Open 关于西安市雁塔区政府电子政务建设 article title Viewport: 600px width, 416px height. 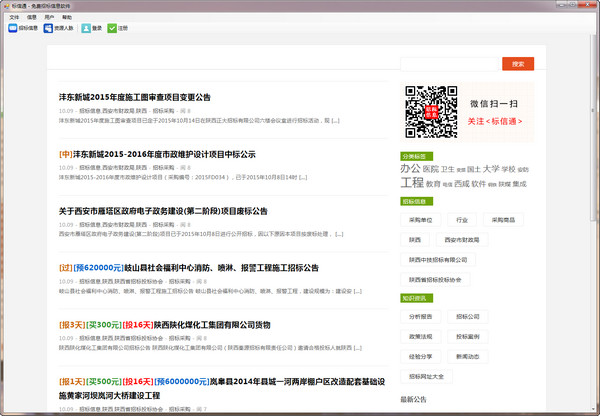tap(163, 211)
